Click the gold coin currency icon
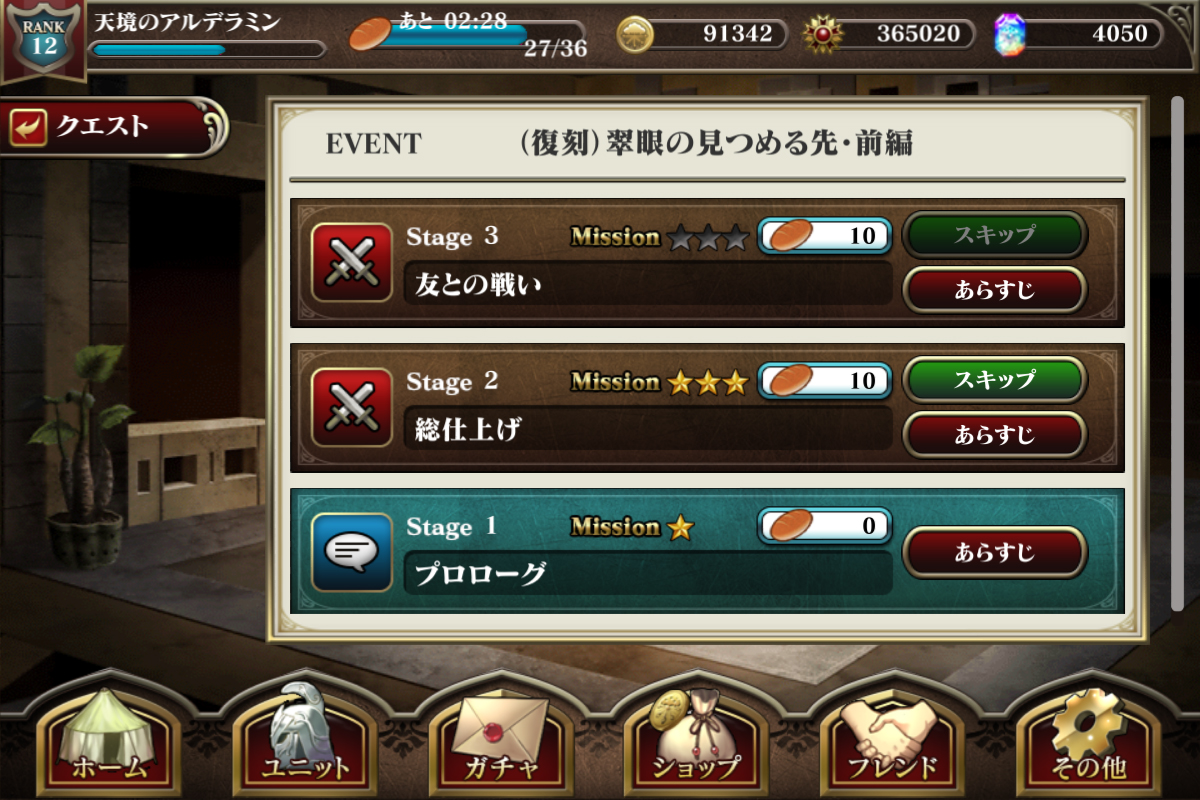 coord(635,34)
